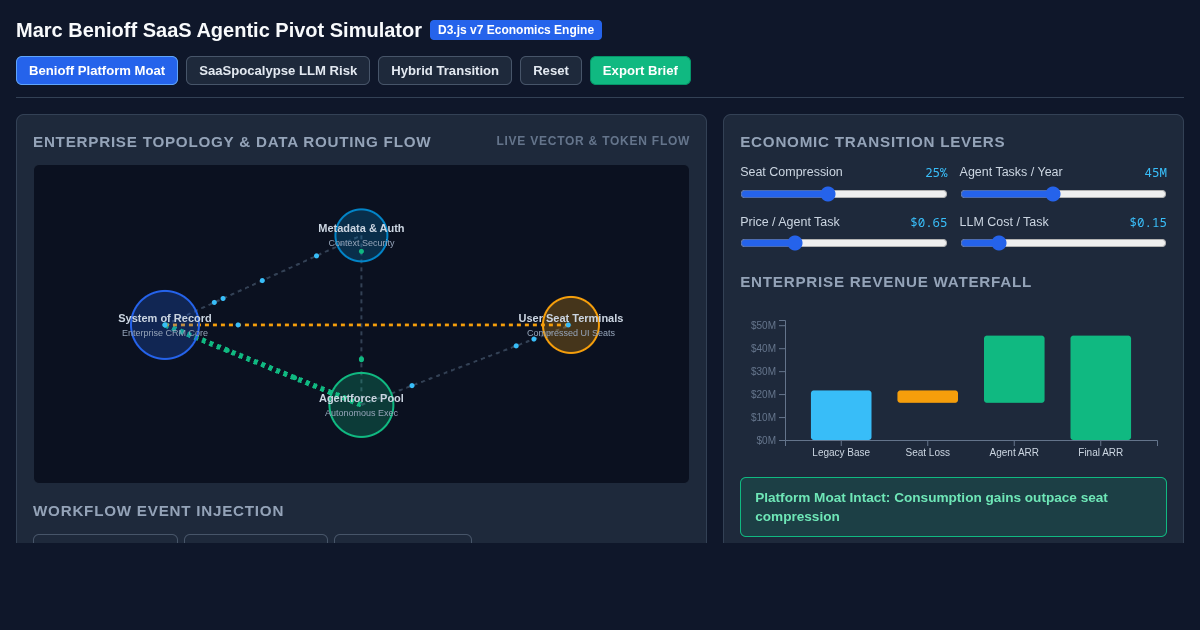Click the 25% Seat Compression value
This screenshot has width=1200, height=630.
(936, 173)
